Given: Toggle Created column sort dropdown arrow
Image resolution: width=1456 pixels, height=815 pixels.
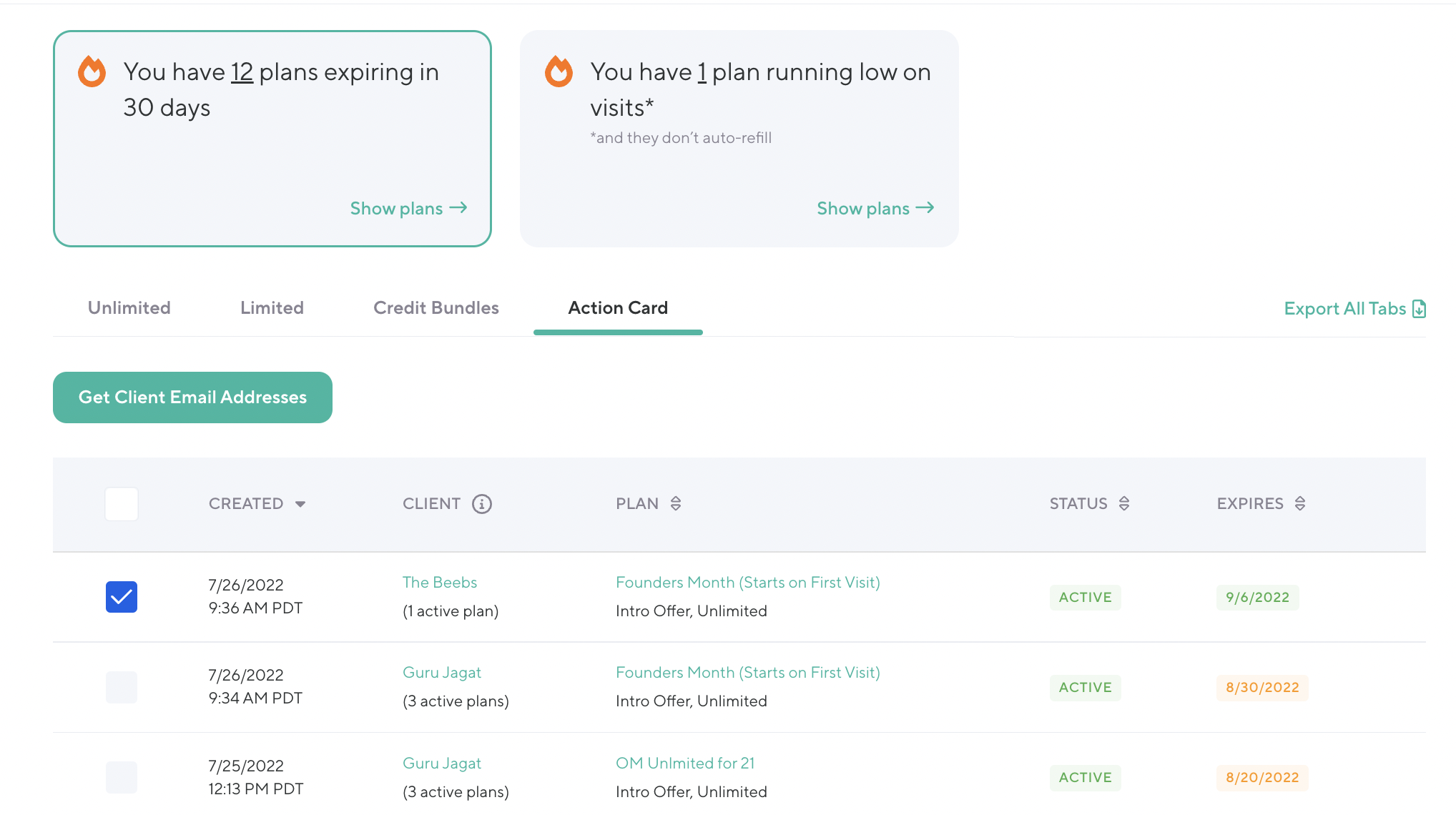Looking at the screenshot, I should (x=300, y=504).
